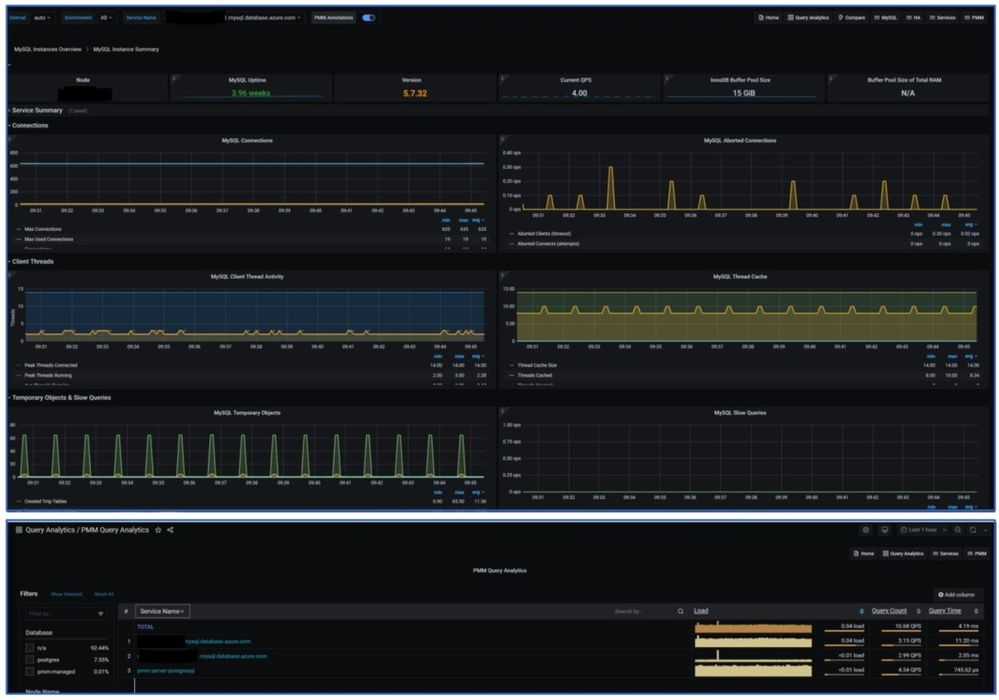Open the MySQL menu in top nav

[886, 18]
